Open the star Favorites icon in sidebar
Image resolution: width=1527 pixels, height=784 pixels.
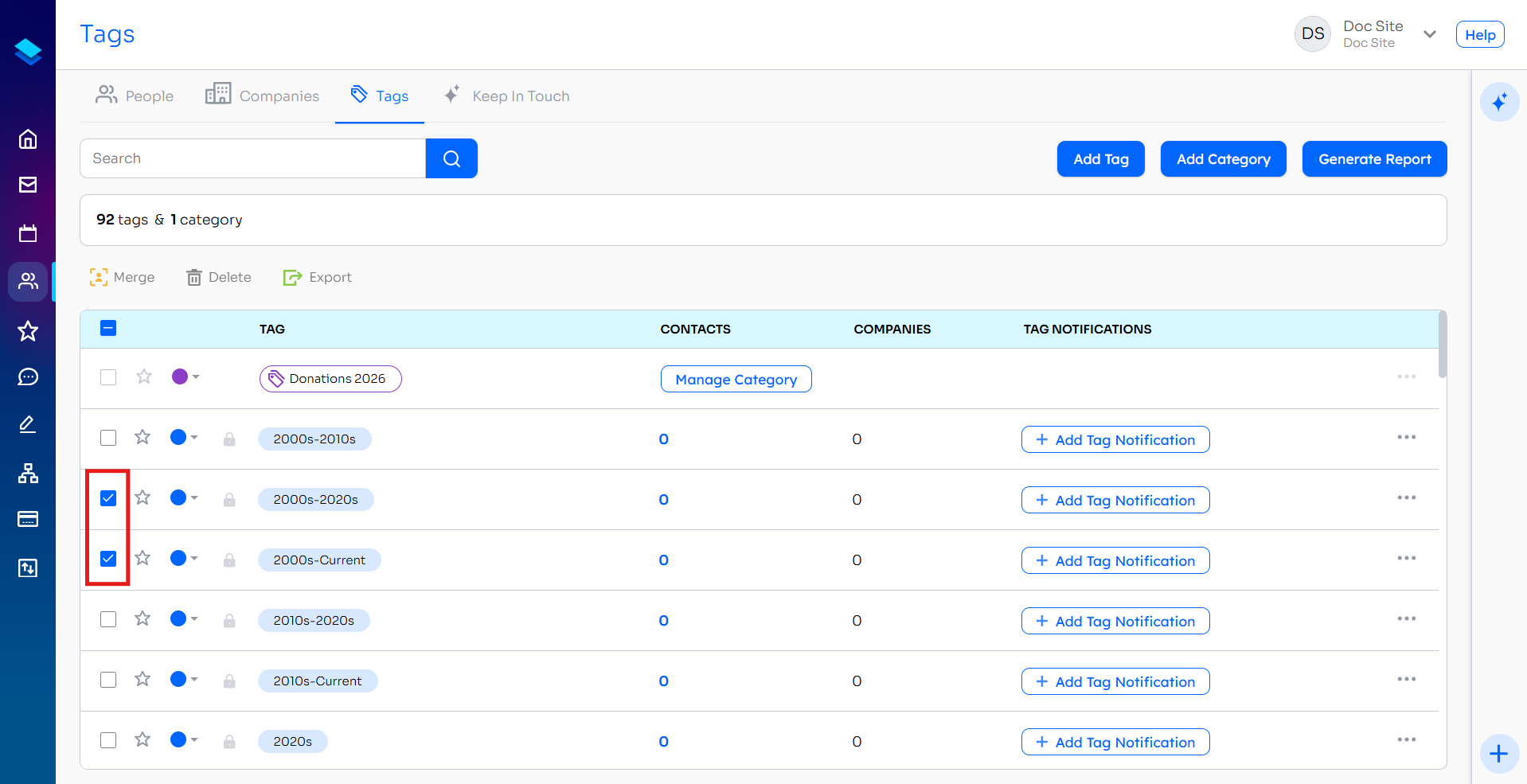pyautogui.click(x=28, y=331)
